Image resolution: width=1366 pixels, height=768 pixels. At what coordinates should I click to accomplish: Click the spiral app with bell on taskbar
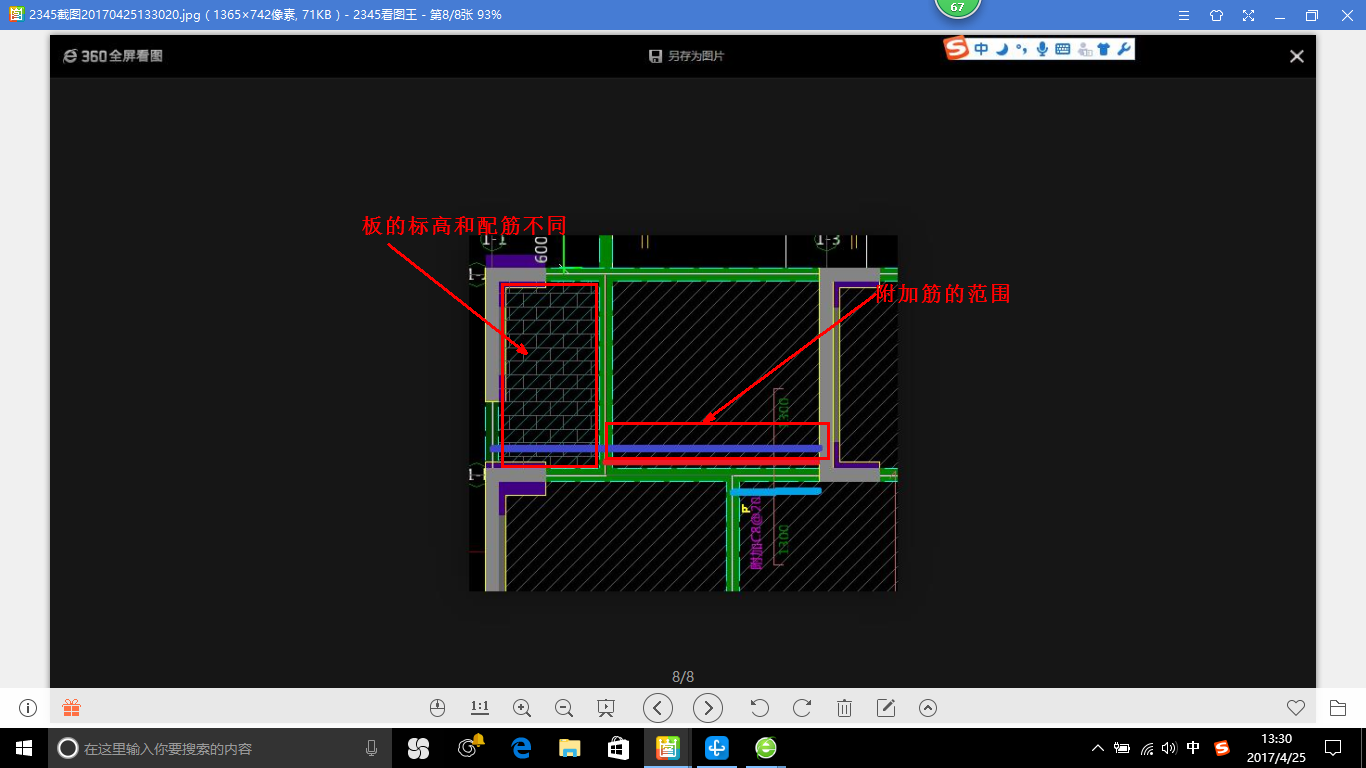pyautogui.click(x=470, y=747)
